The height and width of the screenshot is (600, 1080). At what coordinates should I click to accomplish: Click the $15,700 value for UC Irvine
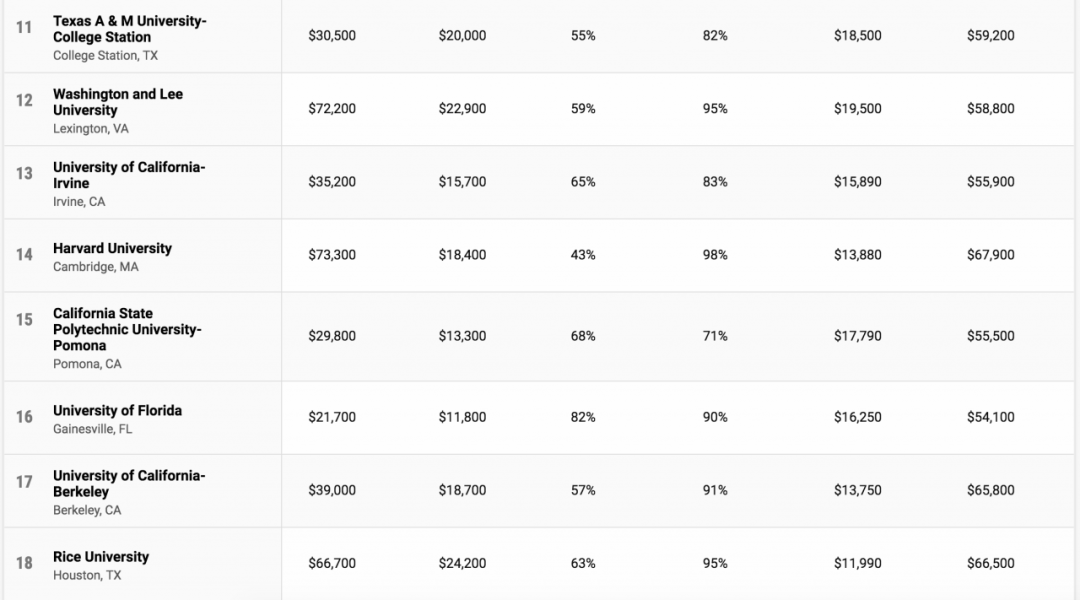click(x=462, y=182)
